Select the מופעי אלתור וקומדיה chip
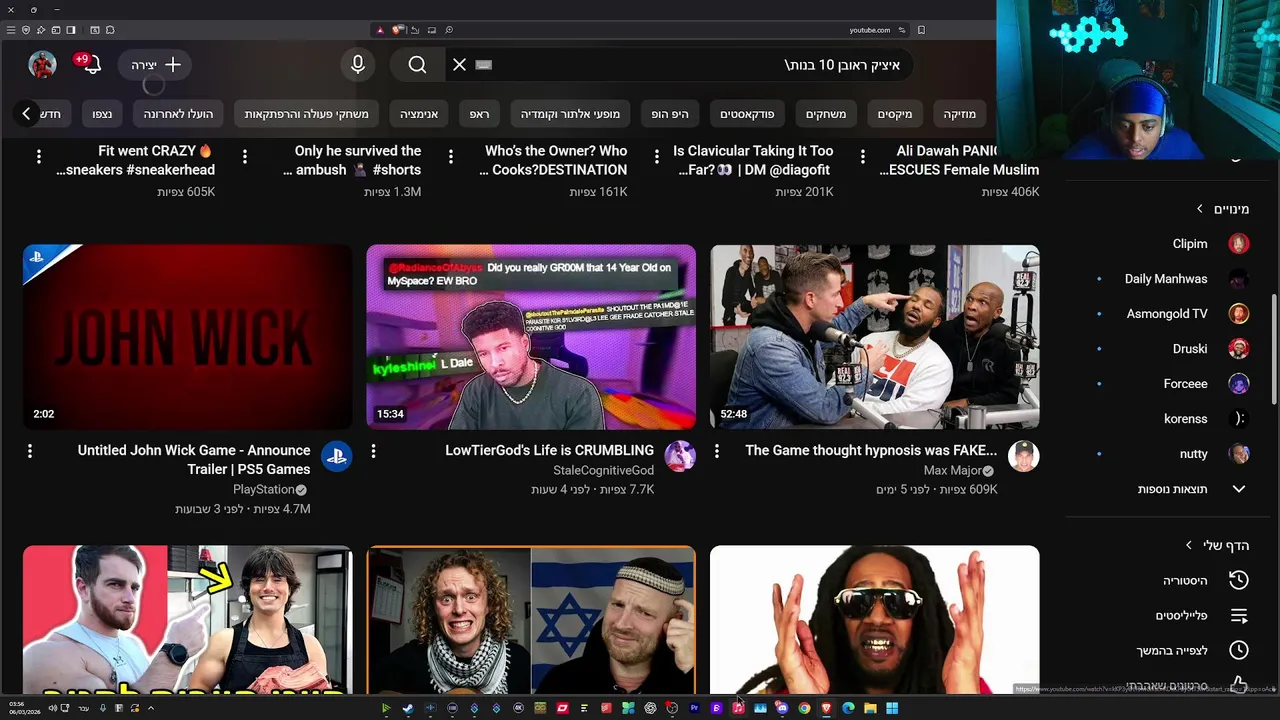1280x720 pixels. [570, 114]
